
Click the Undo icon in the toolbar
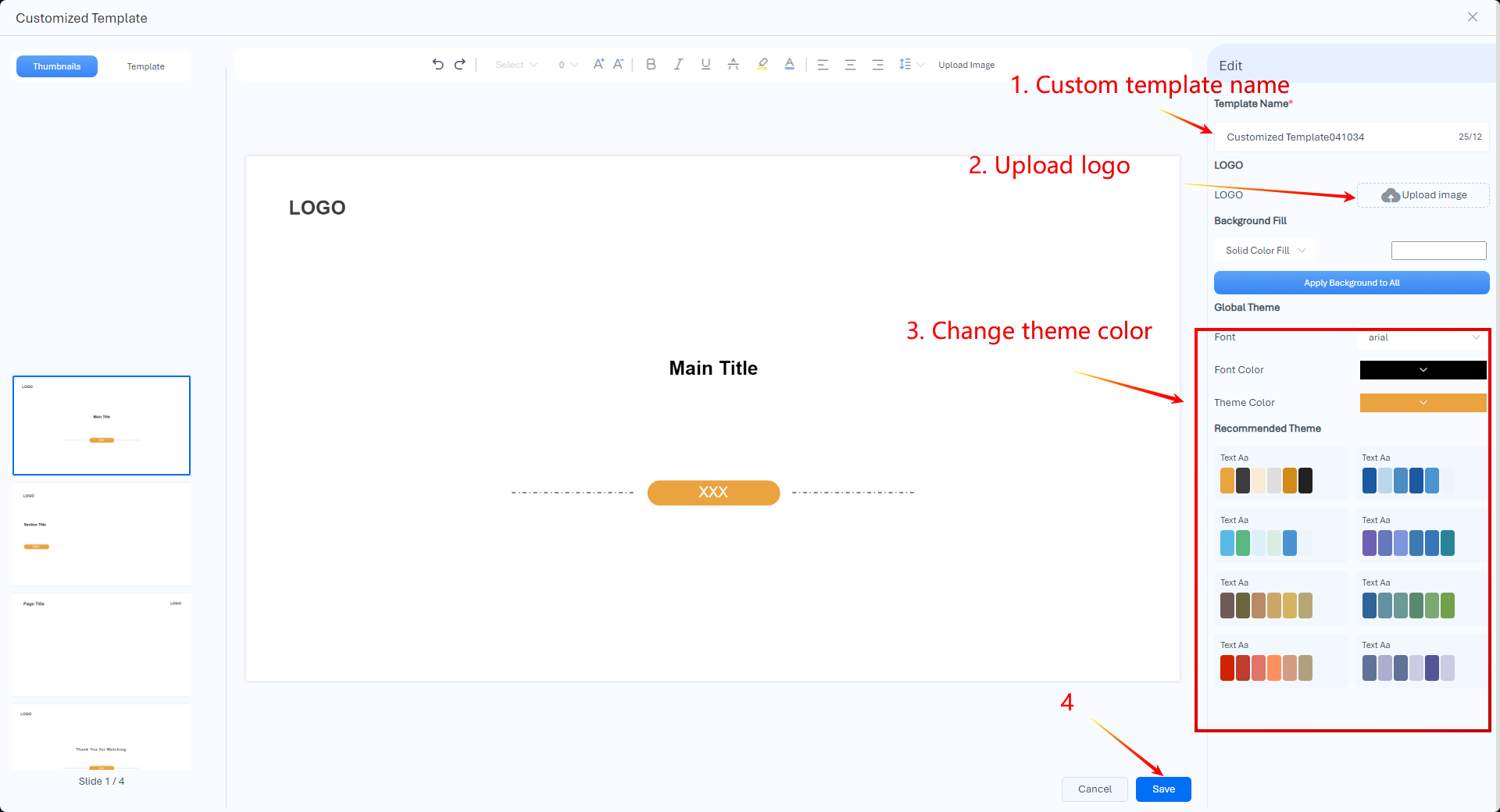coord(437,64)
